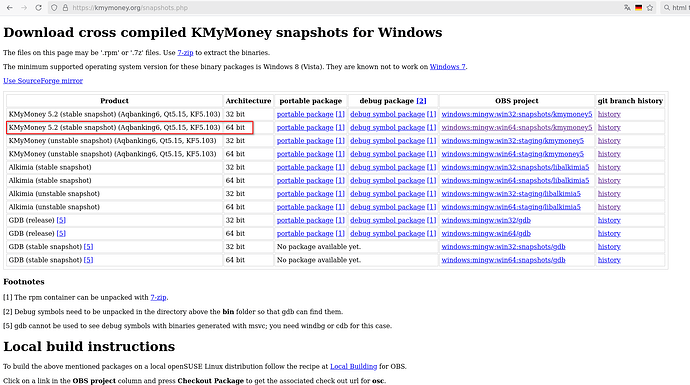Open windows:mingw:win64:staging/libalkimia5 link
Image resolution: width=690 pixels, height=385 pixels.
click(511, 207)
